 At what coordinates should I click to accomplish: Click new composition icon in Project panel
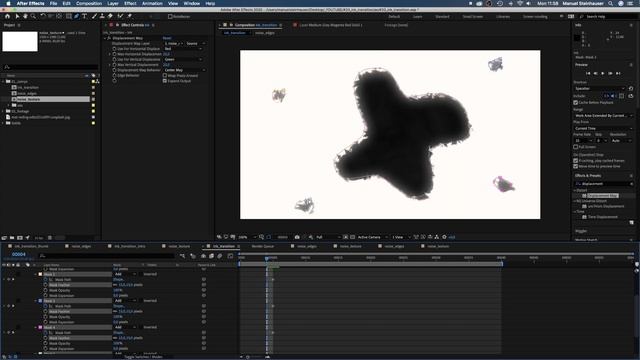(x=20, y=238)
